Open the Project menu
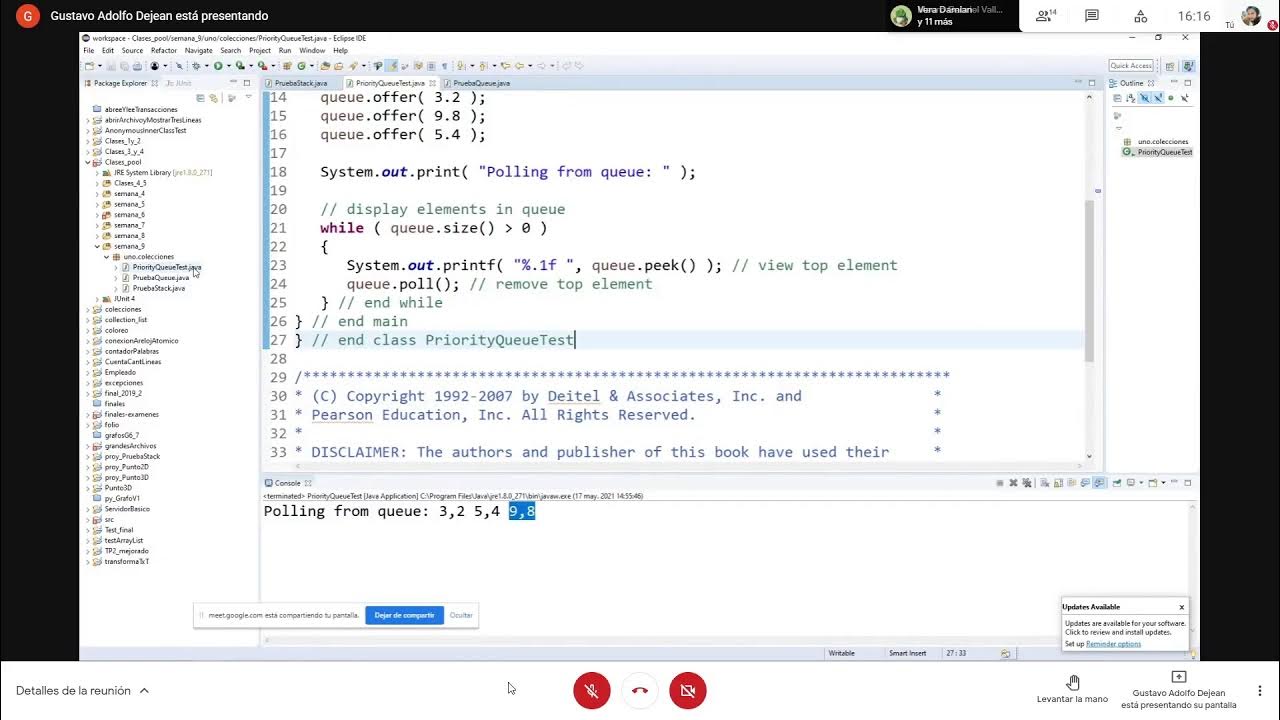The image size is (1280, 720). [260, 50]
